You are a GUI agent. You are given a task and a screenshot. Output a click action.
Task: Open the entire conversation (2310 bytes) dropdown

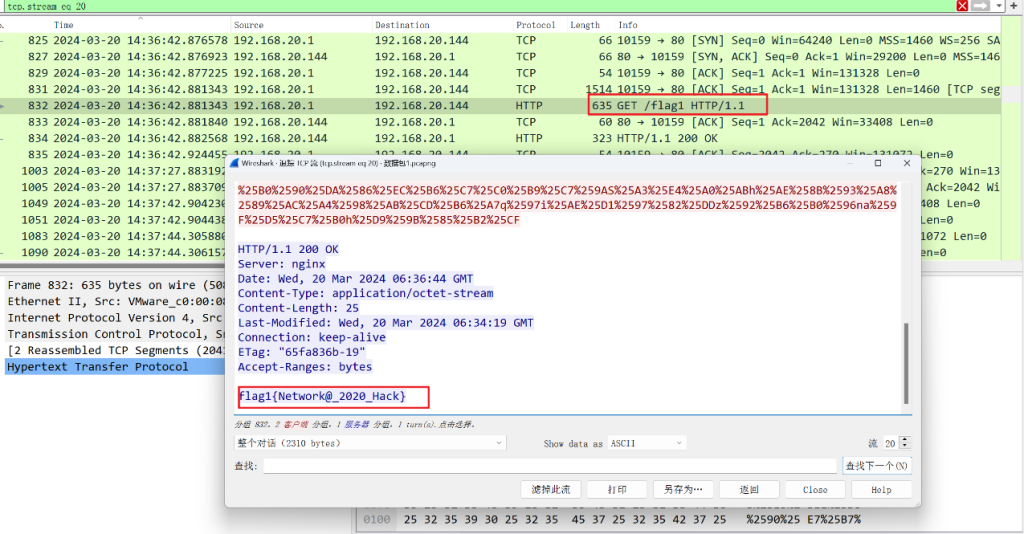[369, 443]
